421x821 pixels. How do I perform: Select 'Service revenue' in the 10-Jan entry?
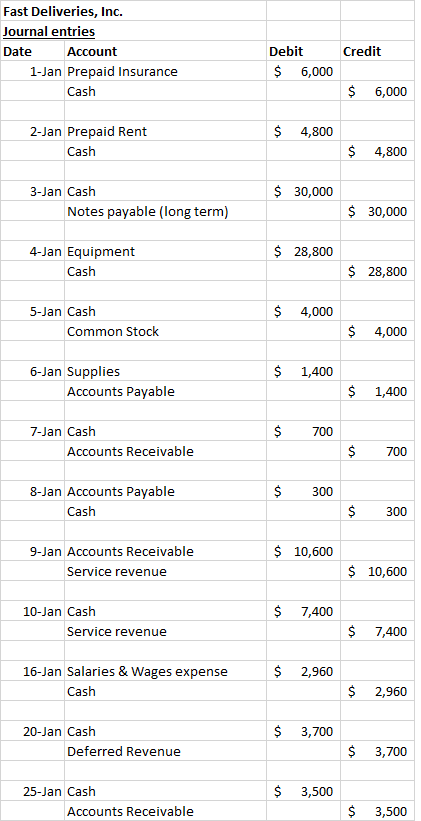coord(165,631)
